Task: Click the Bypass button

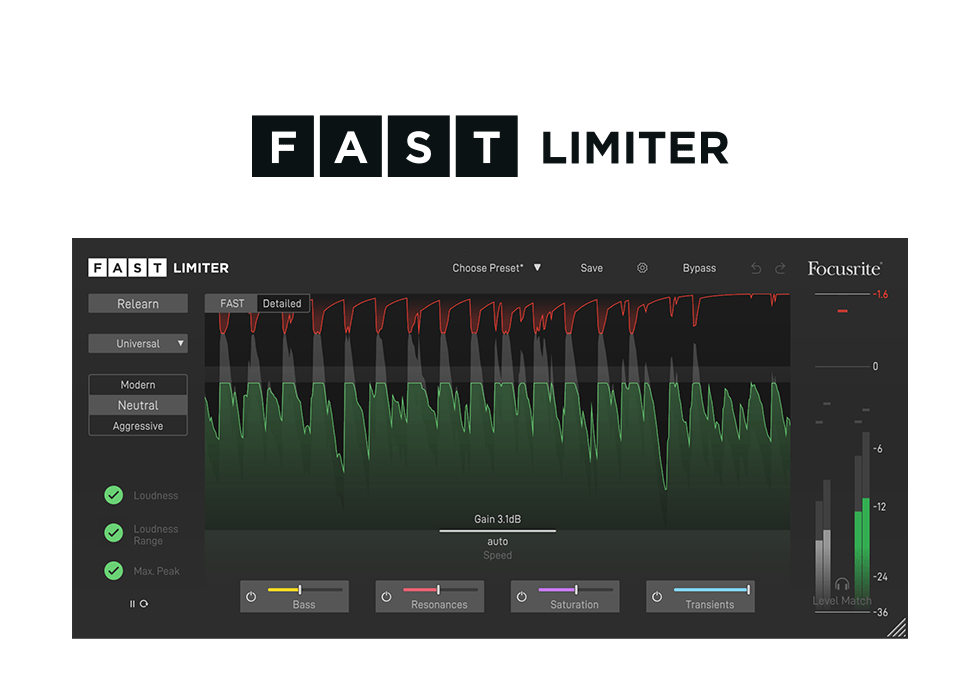Action: pyautogui.click(x=699, y=268)
